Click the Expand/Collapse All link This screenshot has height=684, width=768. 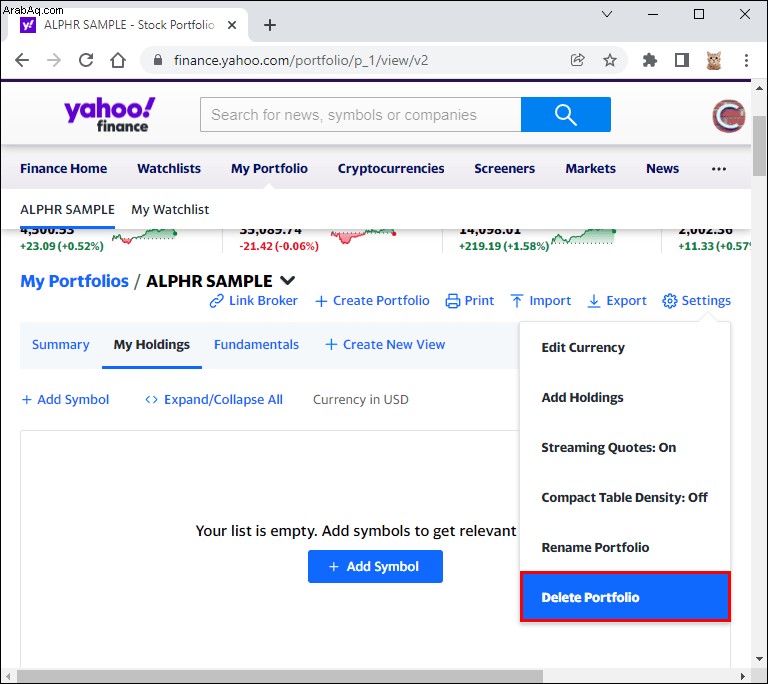214,400
